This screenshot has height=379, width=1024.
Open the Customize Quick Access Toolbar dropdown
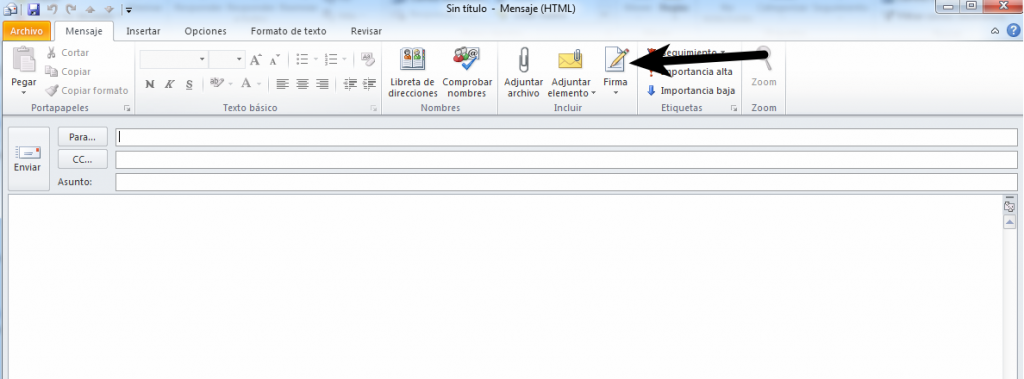point(129,10)
